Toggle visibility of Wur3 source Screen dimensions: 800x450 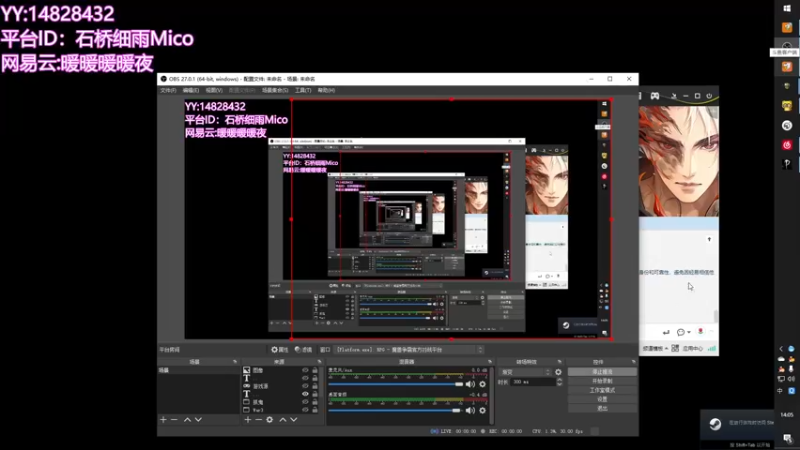click(305, 410)
